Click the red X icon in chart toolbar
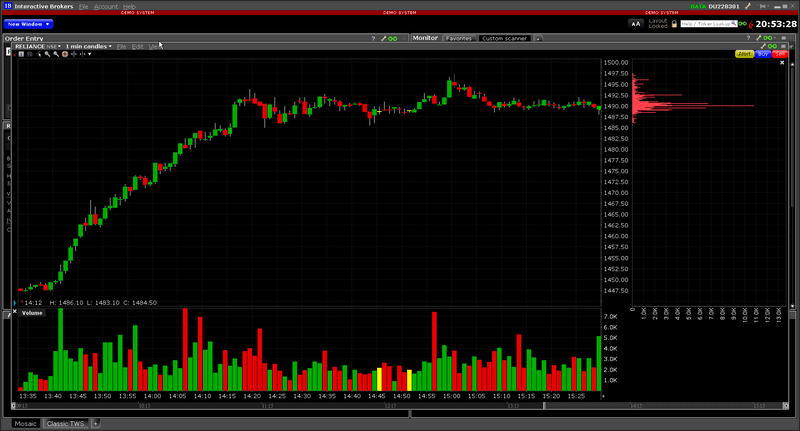The image size is (800, 431). [14, 55]
